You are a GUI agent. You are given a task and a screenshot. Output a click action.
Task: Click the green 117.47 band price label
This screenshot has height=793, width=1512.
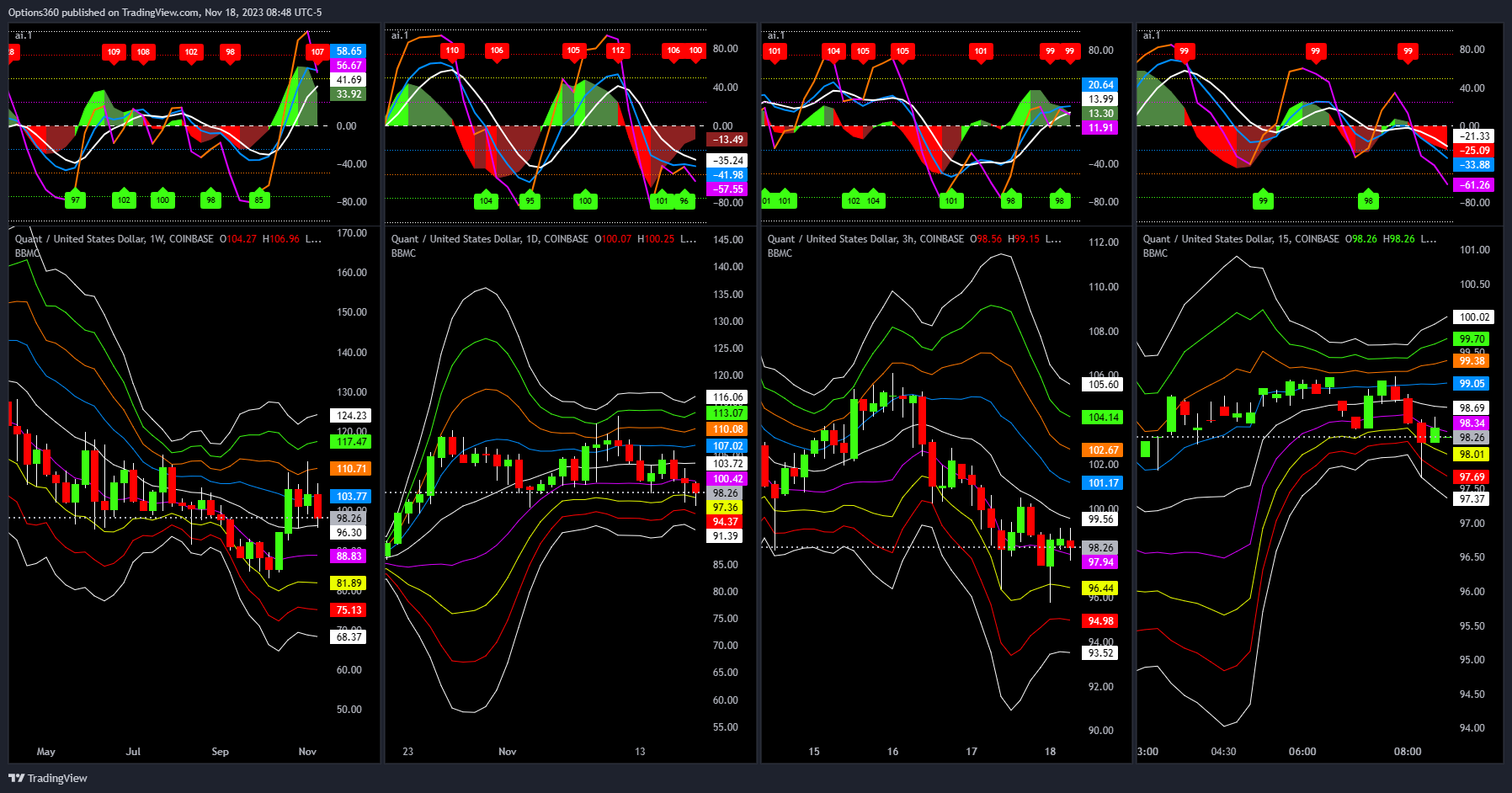[351, 442]
